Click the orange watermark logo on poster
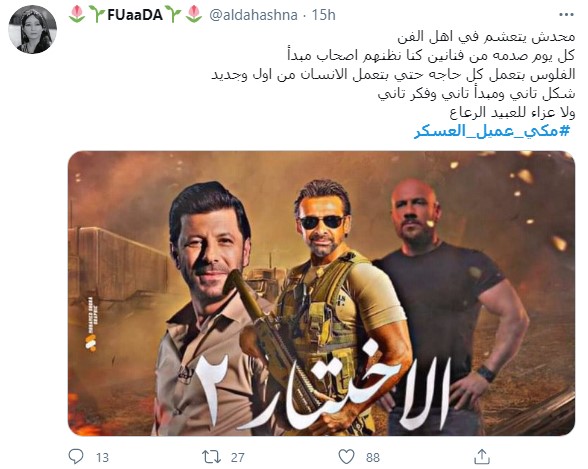This screenshot has height=469, width=588. [90, 342]
